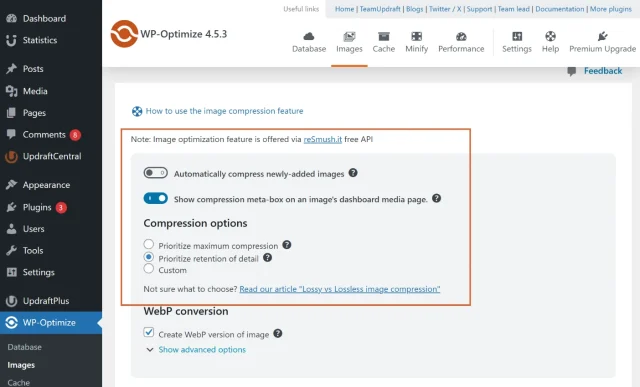The image size is (640, 387).
Task: Open the Comments bubble icon
Action: 11,134
